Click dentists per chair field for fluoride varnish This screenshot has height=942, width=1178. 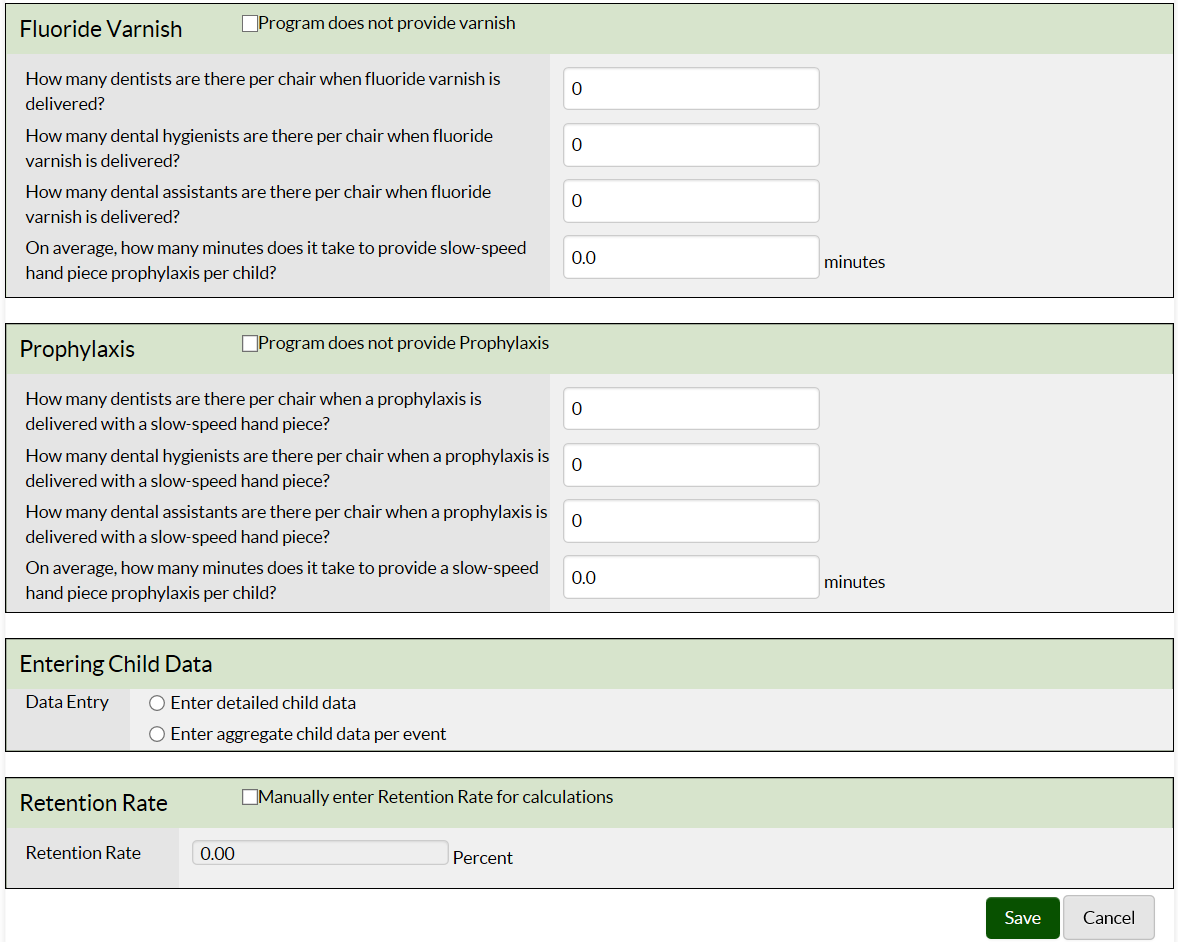coord(691,89)
